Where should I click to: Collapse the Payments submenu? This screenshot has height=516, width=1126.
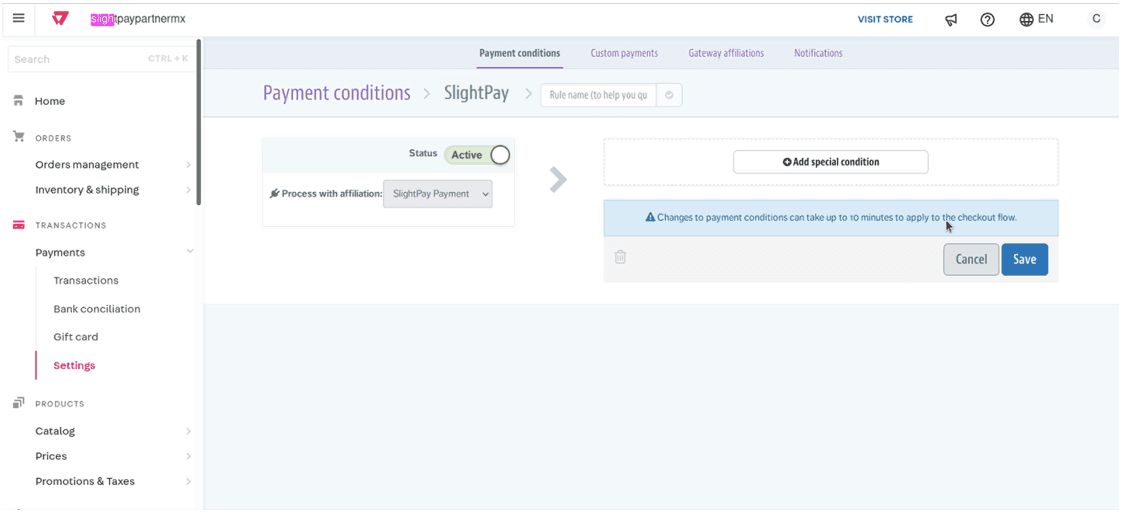pos(190,252)
